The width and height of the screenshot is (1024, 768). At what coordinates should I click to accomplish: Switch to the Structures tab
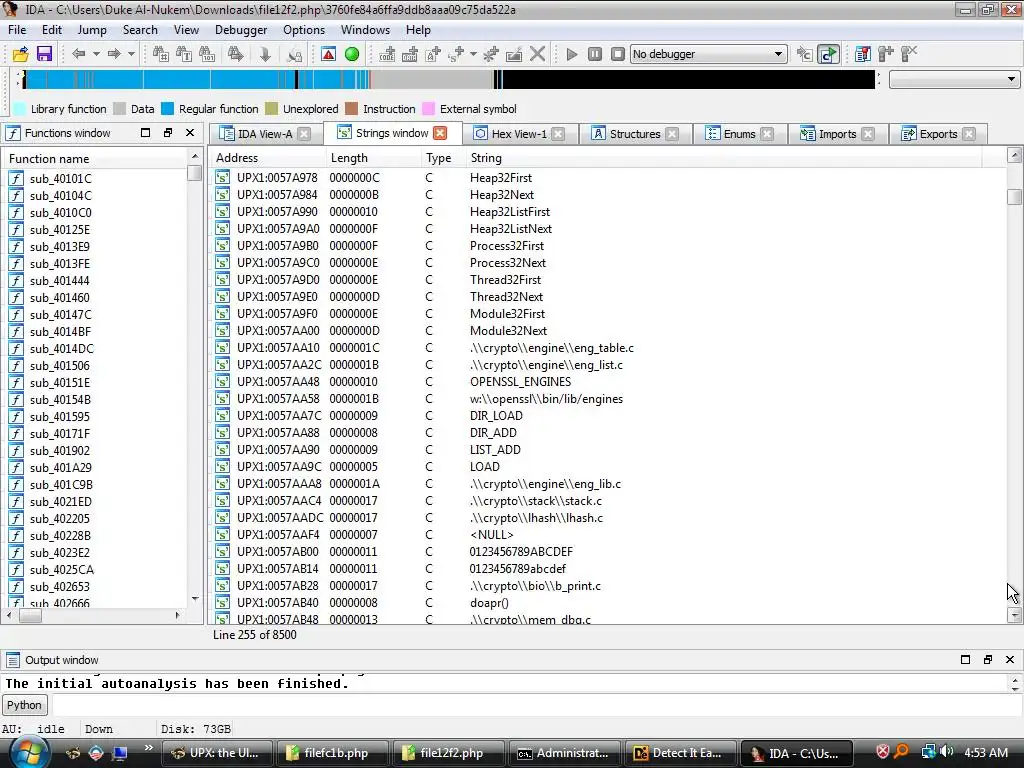[x=634, y=134]
